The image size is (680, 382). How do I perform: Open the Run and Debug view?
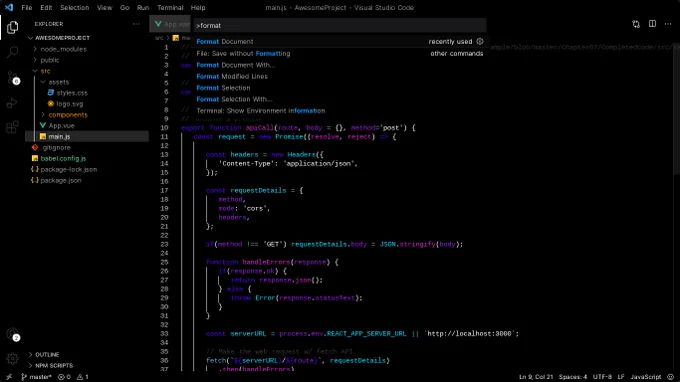pos(13,103)
